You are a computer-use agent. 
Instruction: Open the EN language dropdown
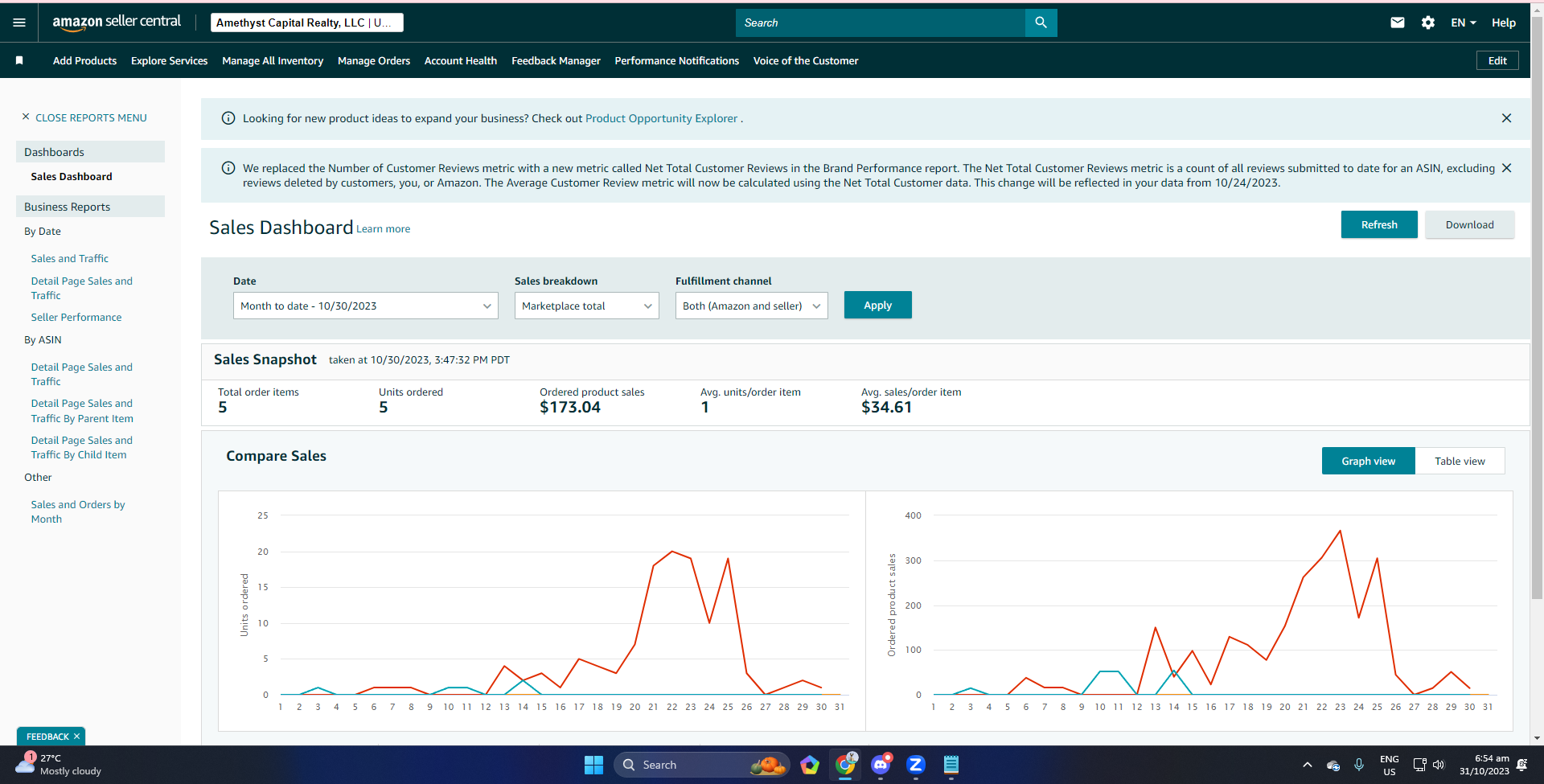[1464, 23]
